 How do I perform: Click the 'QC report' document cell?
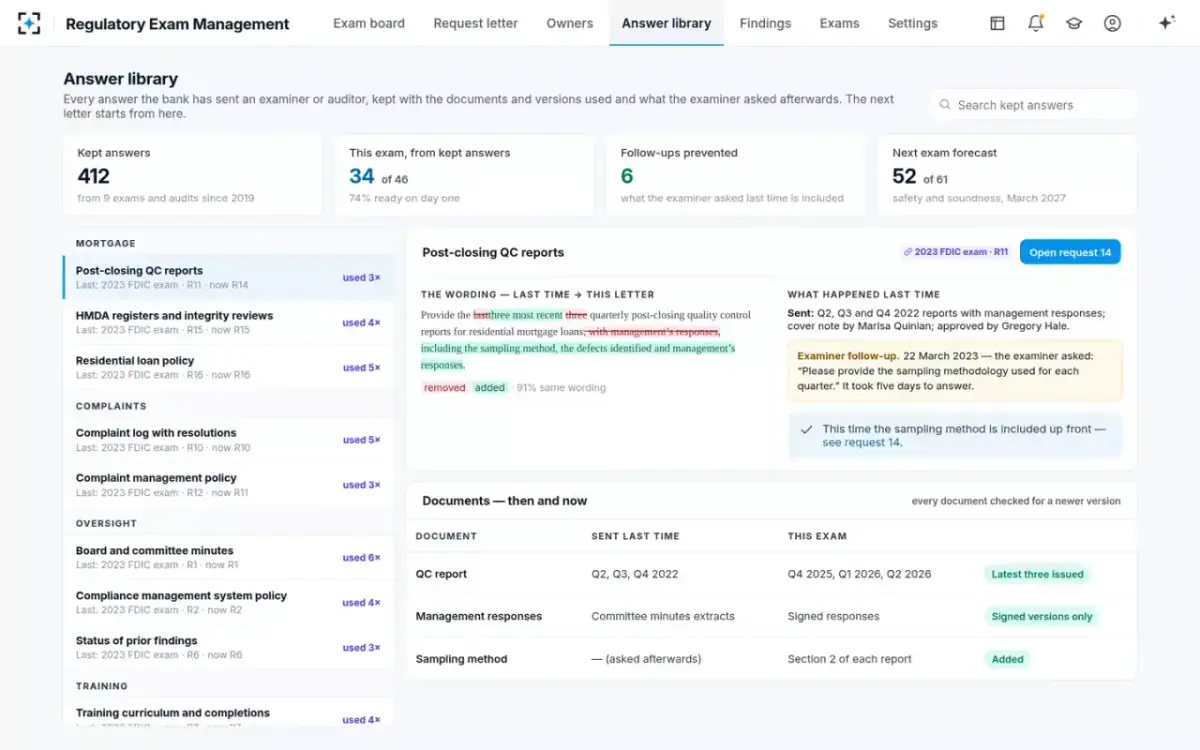point(441,574)
